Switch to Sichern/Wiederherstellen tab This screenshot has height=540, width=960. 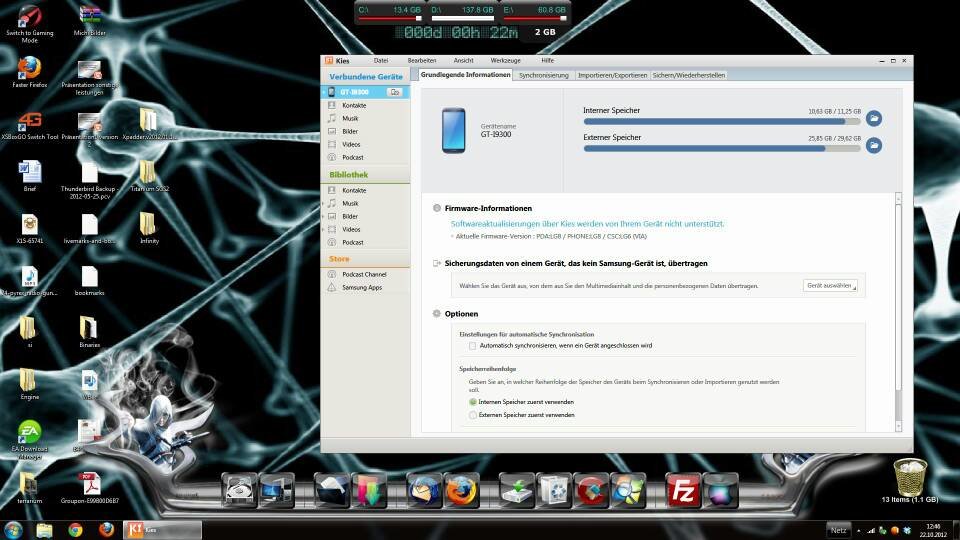coord(689,75)
